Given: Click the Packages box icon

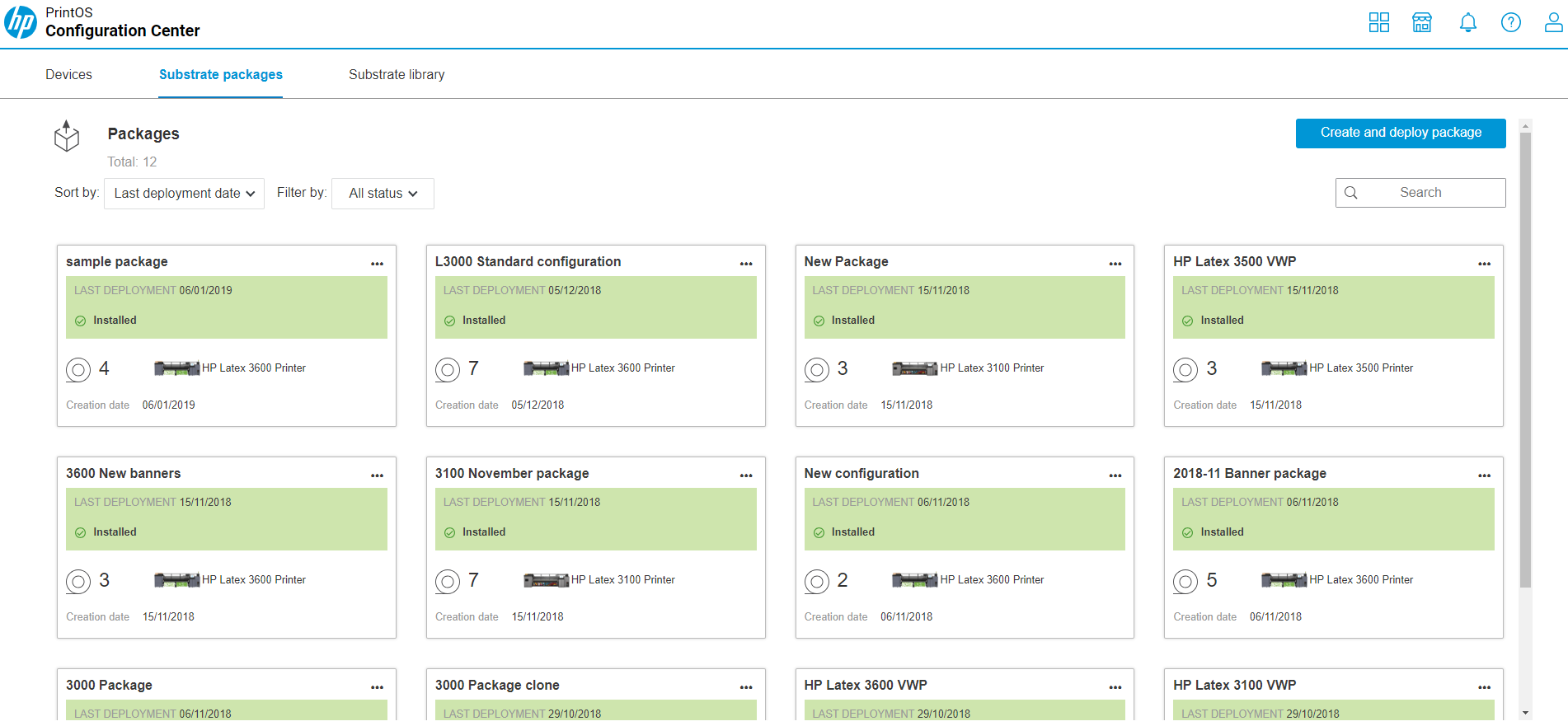Looking at the screenshot, I should click(67, 136).
